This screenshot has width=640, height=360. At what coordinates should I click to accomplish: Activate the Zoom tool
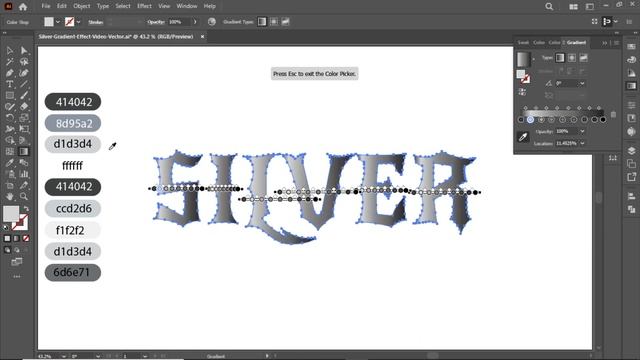coord(24,196)
